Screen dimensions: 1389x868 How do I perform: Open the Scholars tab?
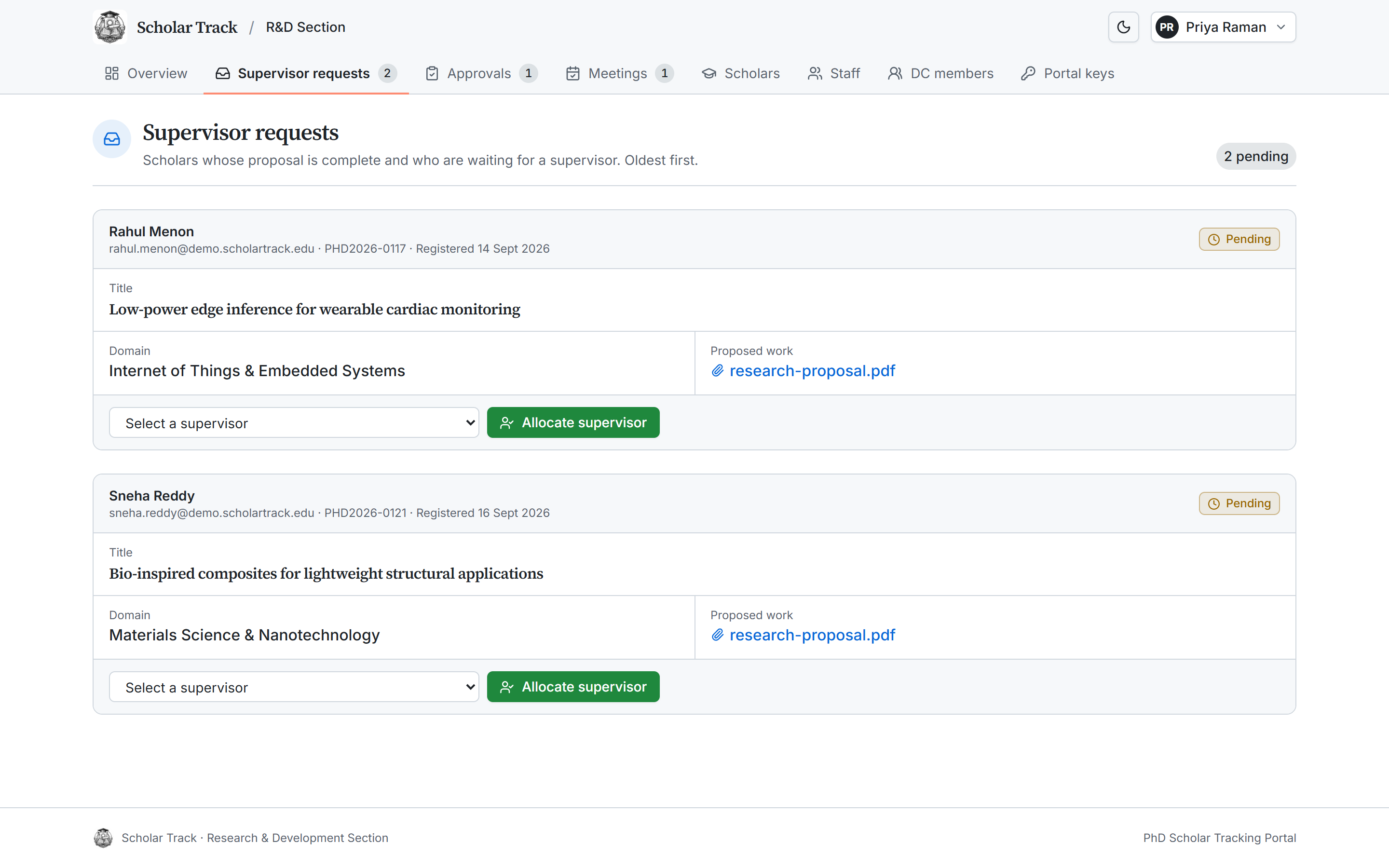point(740,73)
